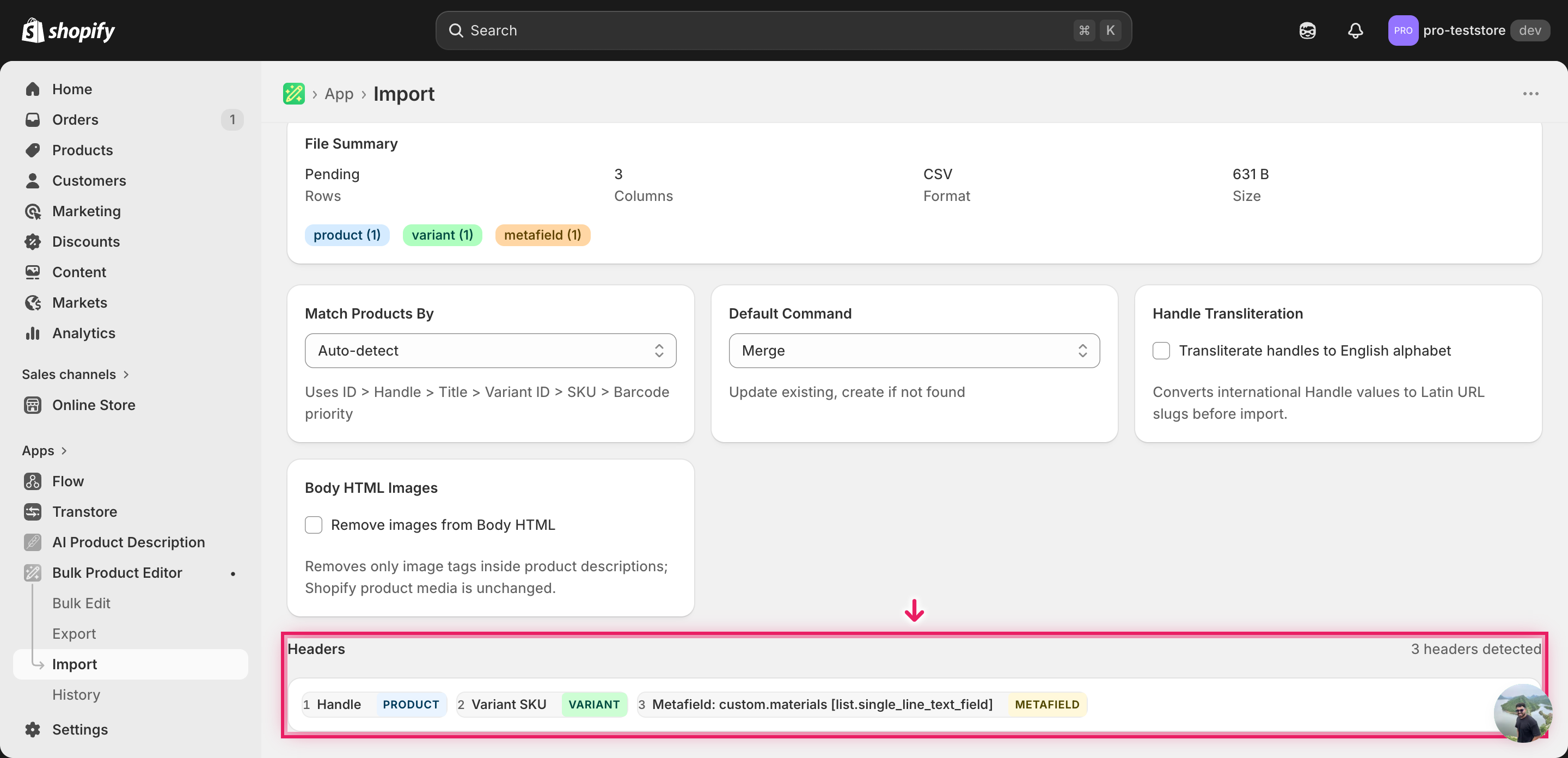Click the search magnifier icon
The width and height of the screenshot is (1568, 758).
tap(456, 30)
